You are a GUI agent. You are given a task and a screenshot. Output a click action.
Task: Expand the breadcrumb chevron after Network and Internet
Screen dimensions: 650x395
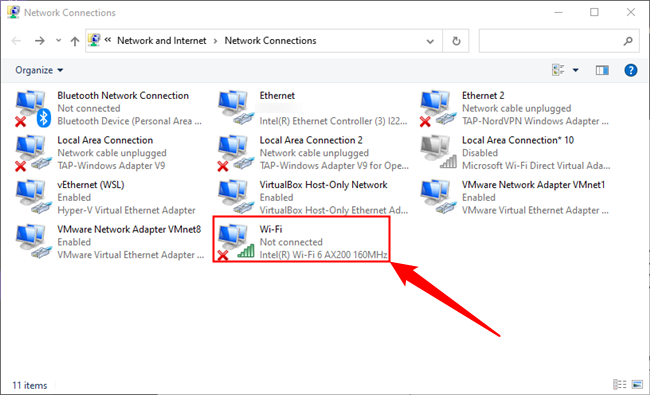click(x=215, y=41)
